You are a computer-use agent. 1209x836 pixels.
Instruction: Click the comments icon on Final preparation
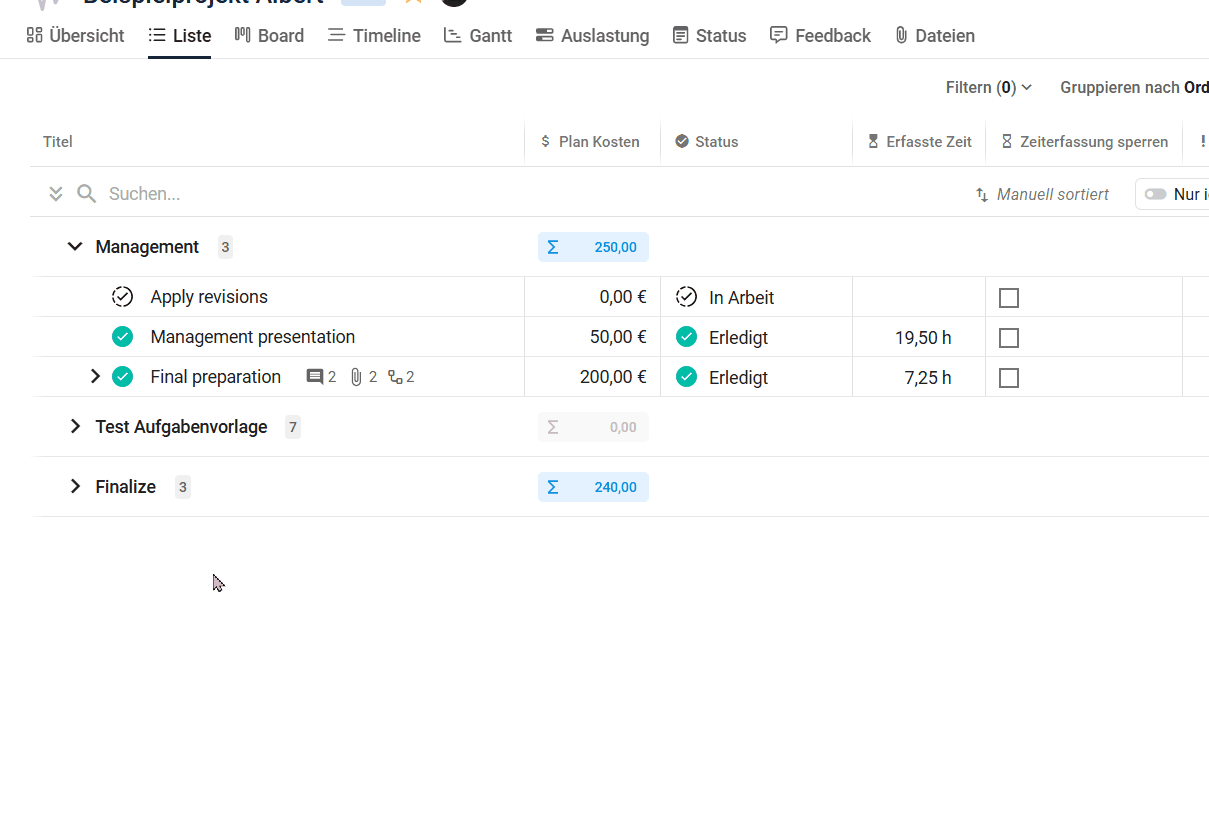pyautogui.click(x=315, y=377)
